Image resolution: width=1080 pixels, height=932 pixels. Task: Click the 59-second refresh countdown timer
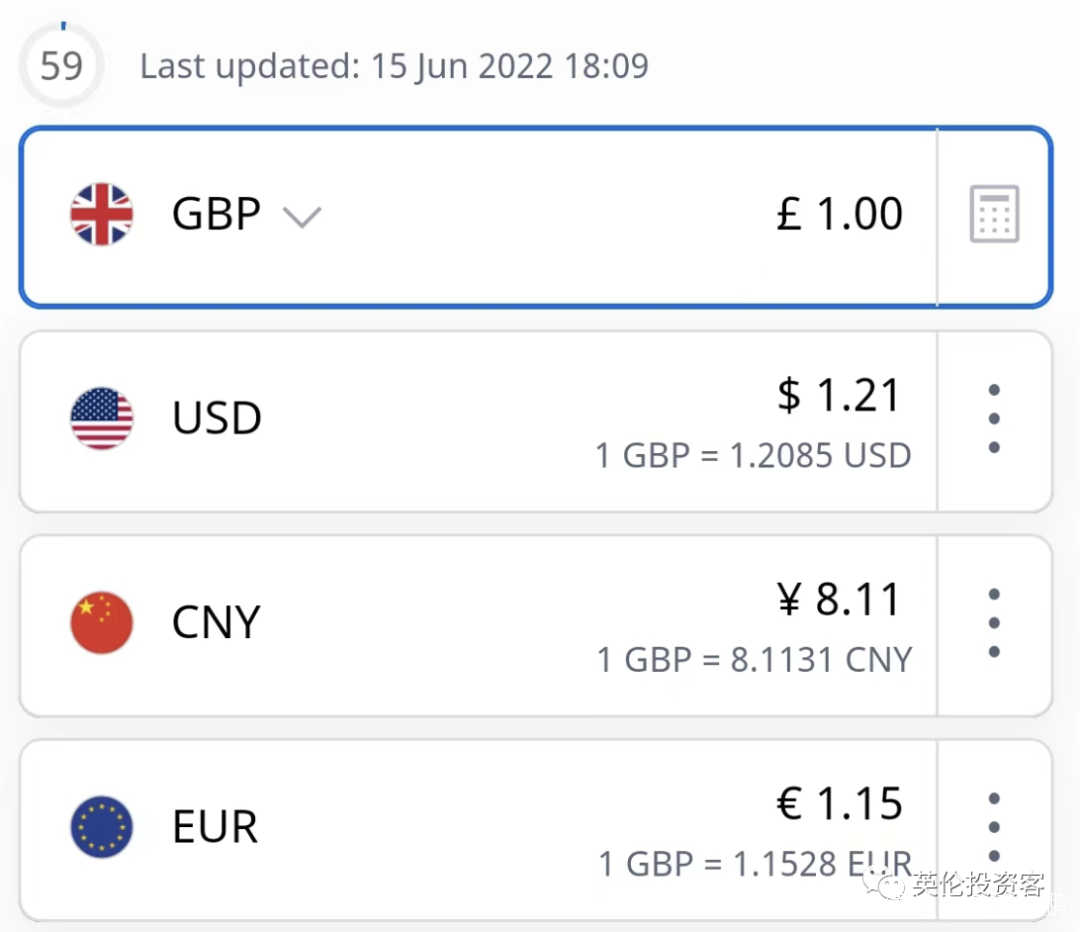(61, 66)
